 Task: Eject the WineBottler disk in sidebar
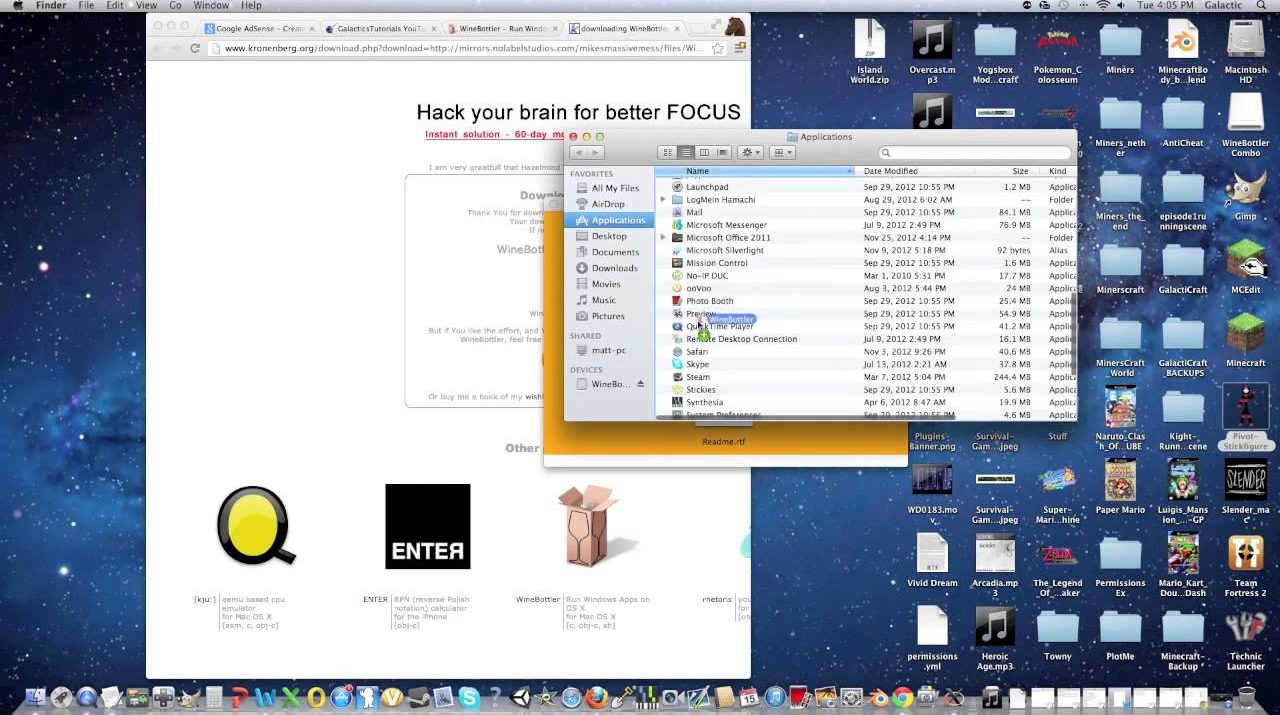pyautogui.click(x=641, y=384)
